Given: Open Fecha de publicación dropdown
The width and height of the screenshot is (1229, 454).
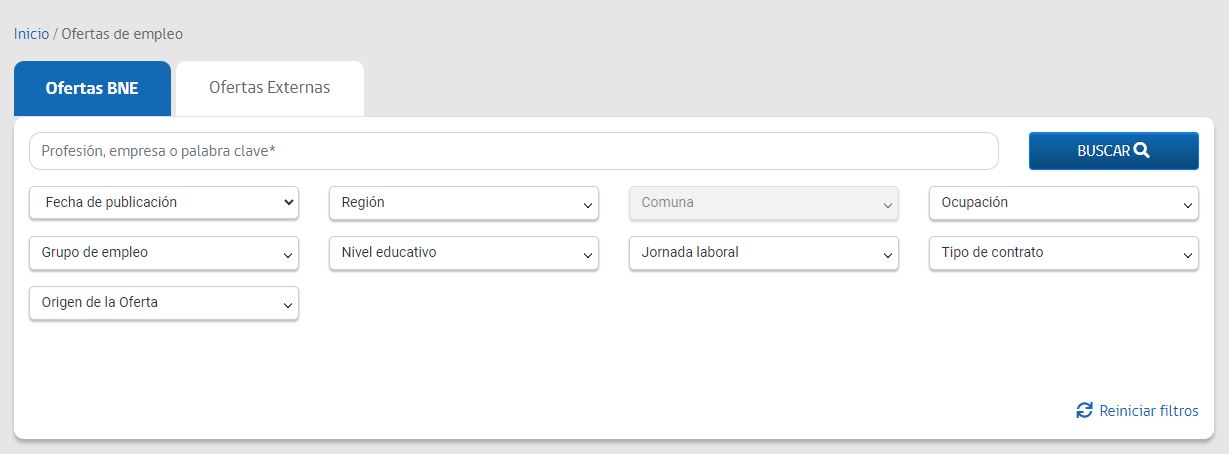Looking at the screenshot, I should [x=164, y=203].
